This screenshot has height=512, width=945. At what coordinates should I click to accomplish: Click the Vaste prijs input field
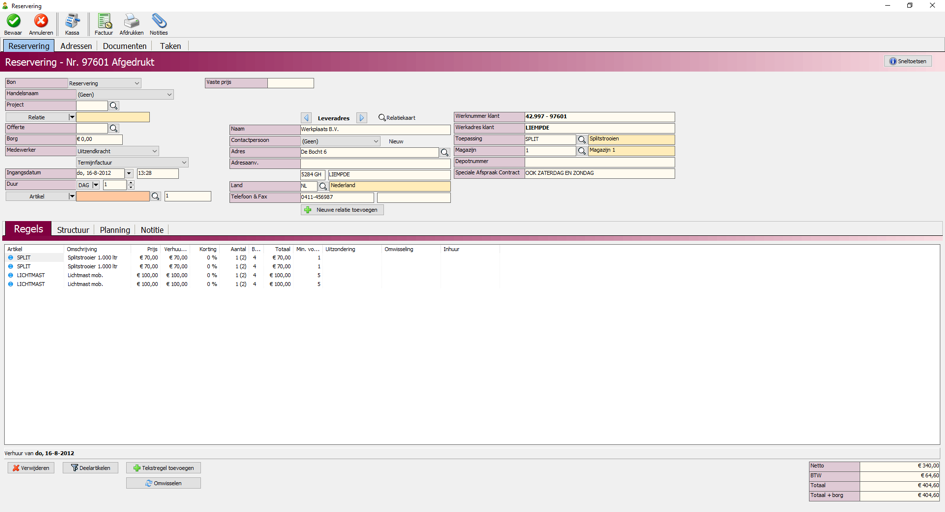[x=290, y=83]
